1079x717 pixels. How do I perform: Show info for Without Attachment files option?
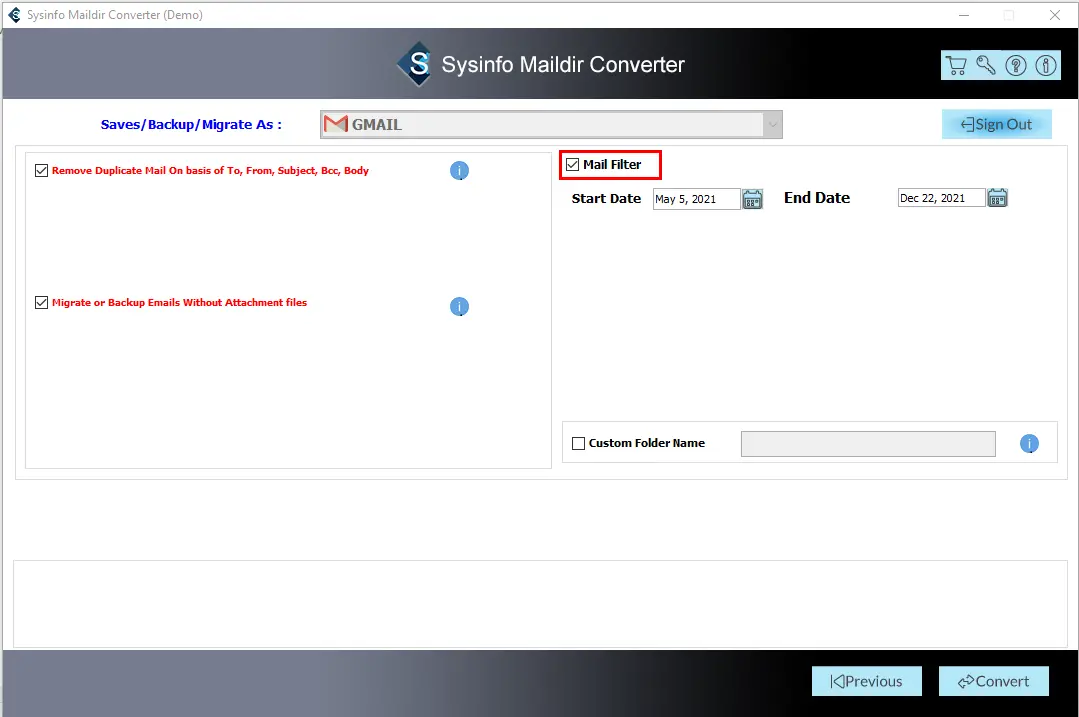pos(459,306)
